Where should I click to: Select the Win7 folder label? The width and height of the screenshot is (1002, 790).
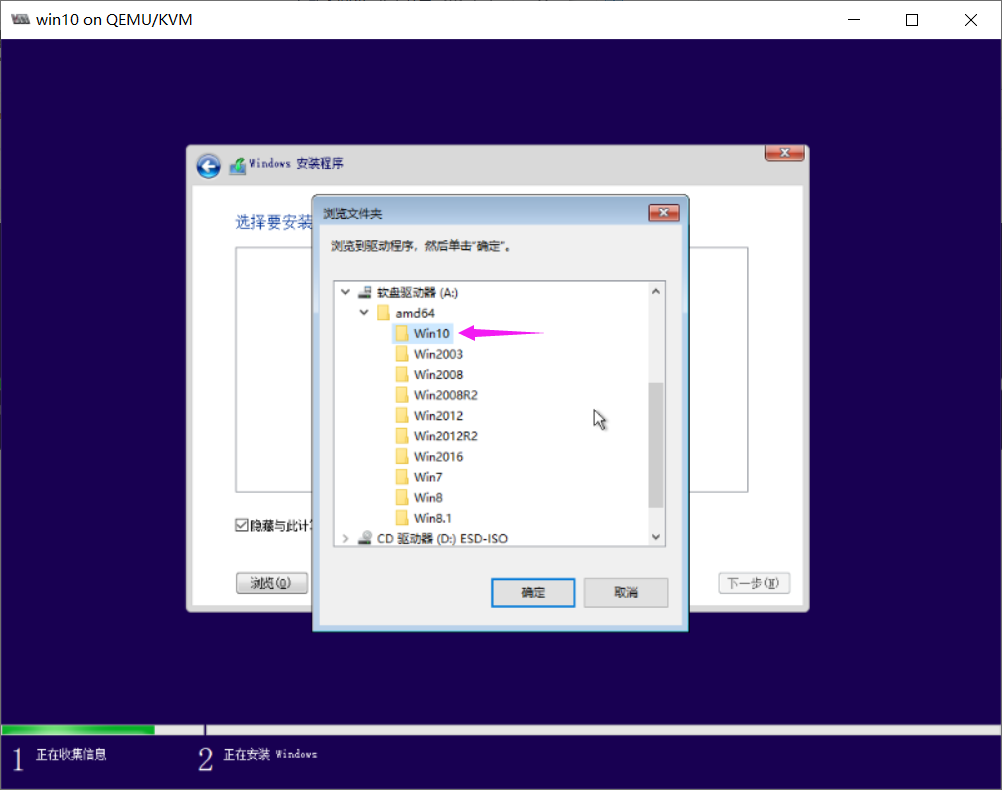point(428,477)
